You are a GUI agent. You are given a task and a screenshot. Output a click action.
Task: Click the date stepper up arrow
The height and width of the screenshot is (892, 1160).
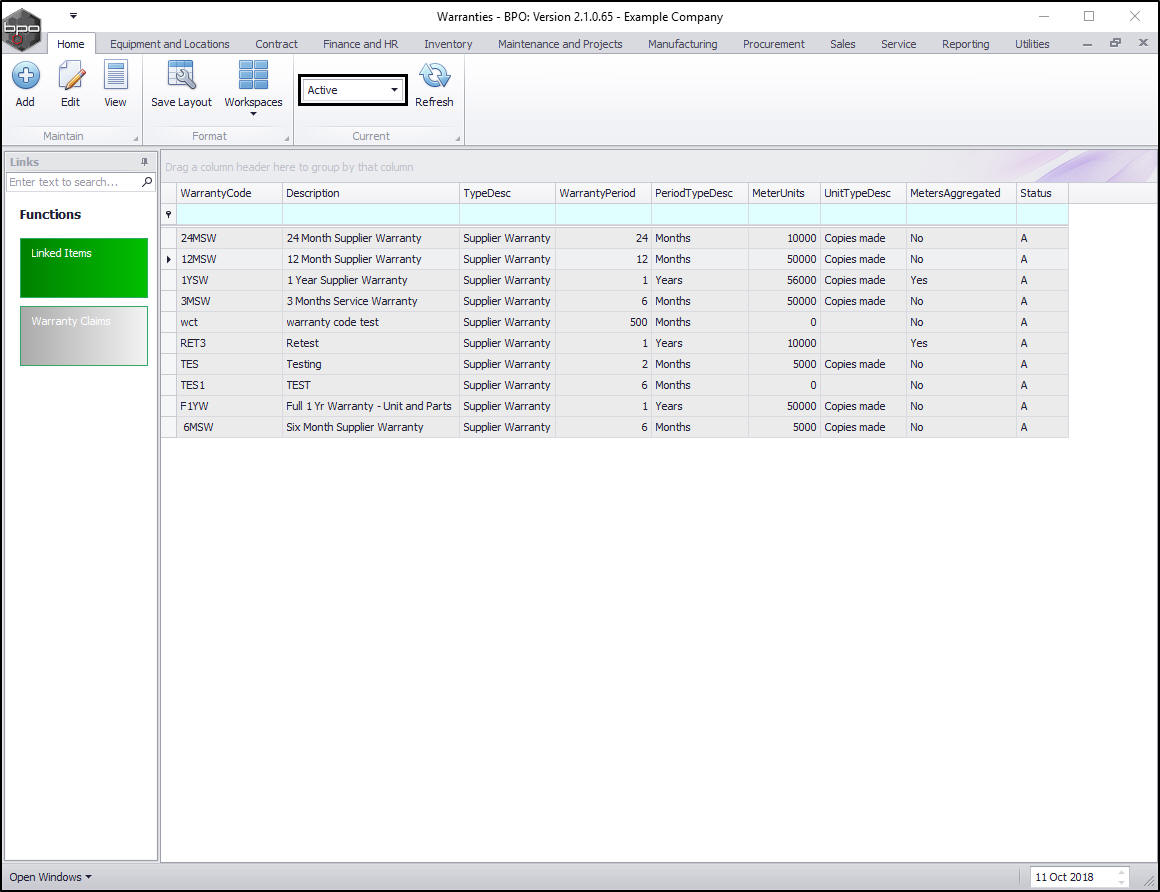pos(1122,873)
